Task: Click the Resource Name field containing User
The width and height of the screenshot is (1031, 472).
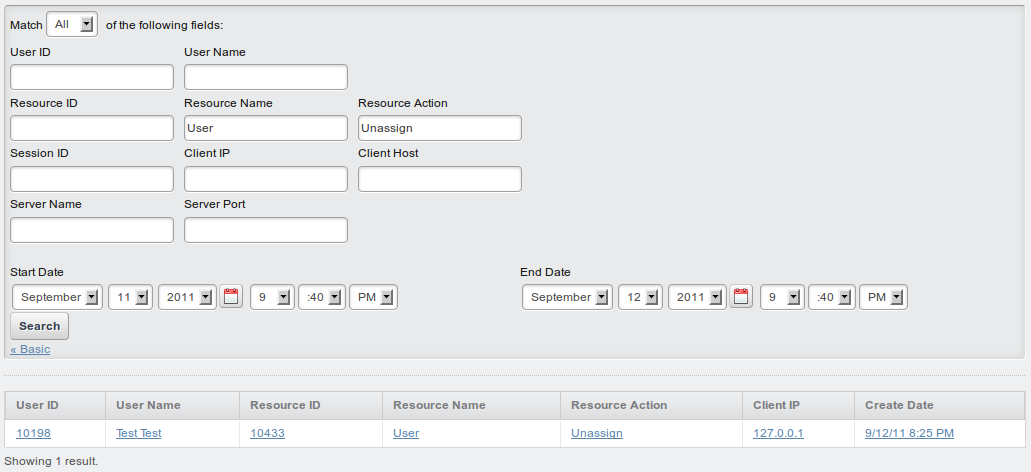Action: click(266, 128)
